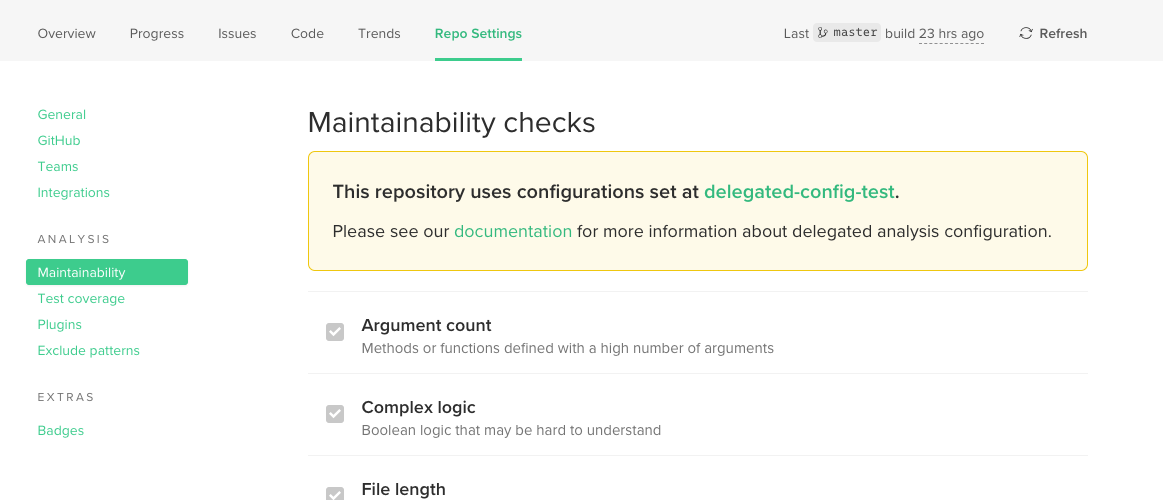Viewport: 1163px width, 500px height.
Task: Open General settings in sidebar
Action: click(x=62, y=114)
